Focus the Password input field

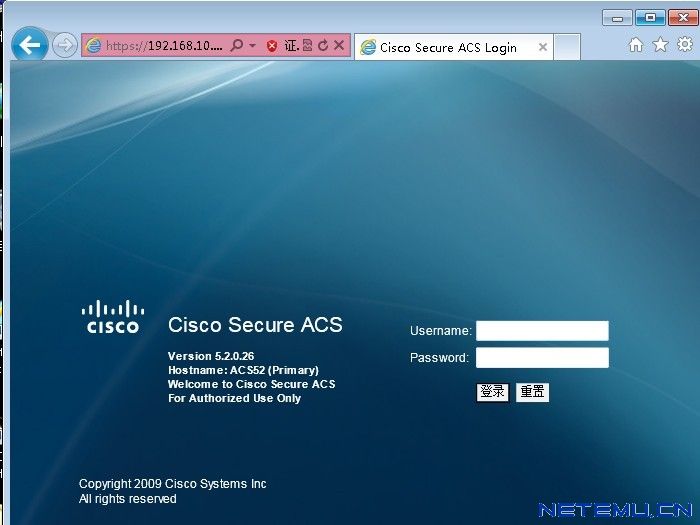click(x=542, y=358)
